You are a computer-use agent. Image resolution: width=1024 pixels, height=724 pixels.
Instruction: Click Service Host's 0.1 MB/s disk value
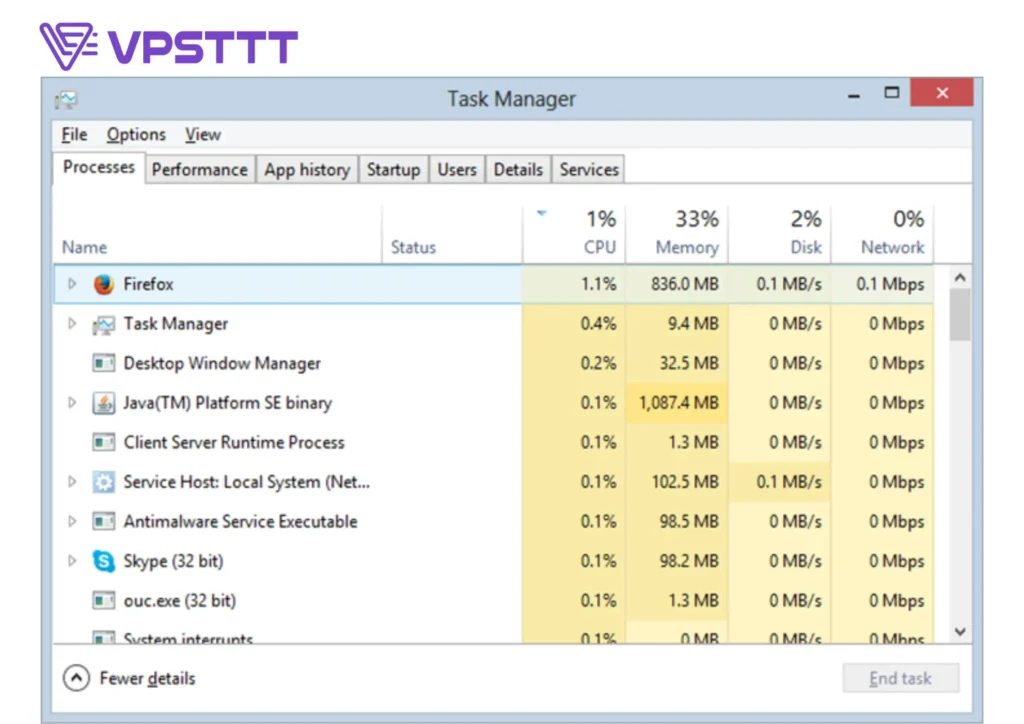(x=789, y=482)
